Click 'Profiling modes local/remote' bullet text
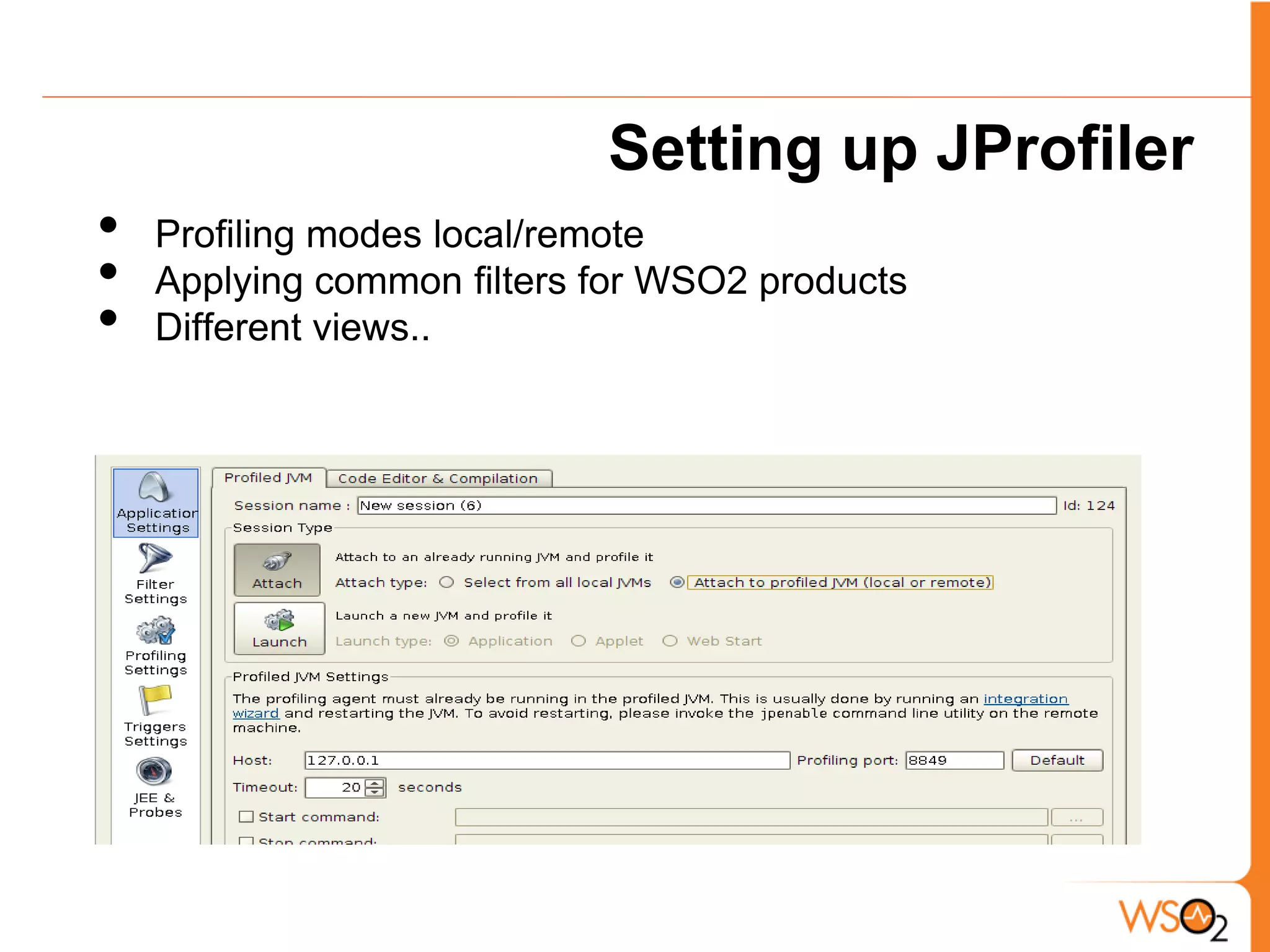Screen dimensions: 1270x952 point(399,234)
